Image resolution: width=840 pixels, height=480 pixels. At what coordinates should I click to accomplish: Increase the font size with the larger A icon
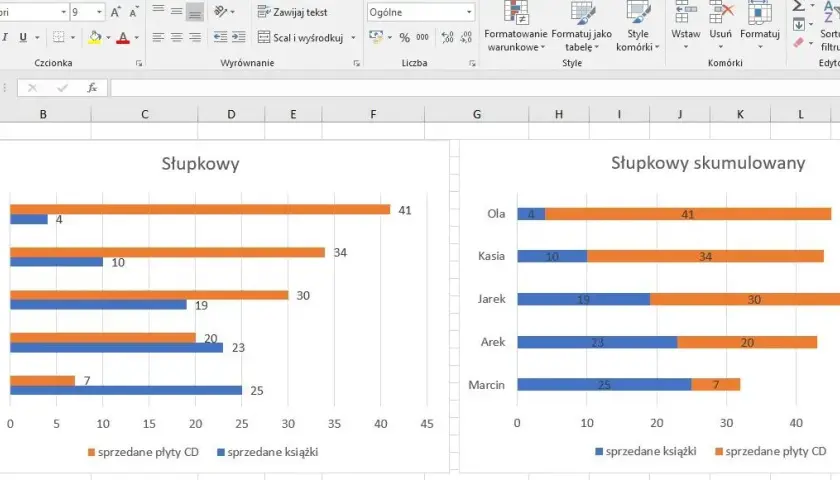[115, 12]
